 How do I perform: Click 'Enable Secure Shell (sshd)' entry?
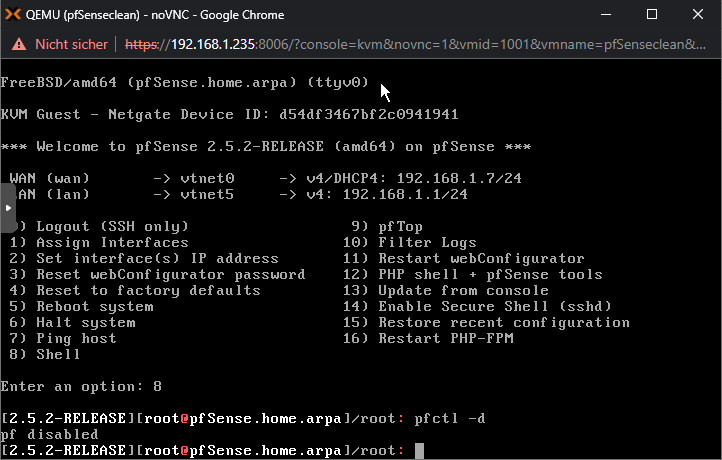point(477,306)
